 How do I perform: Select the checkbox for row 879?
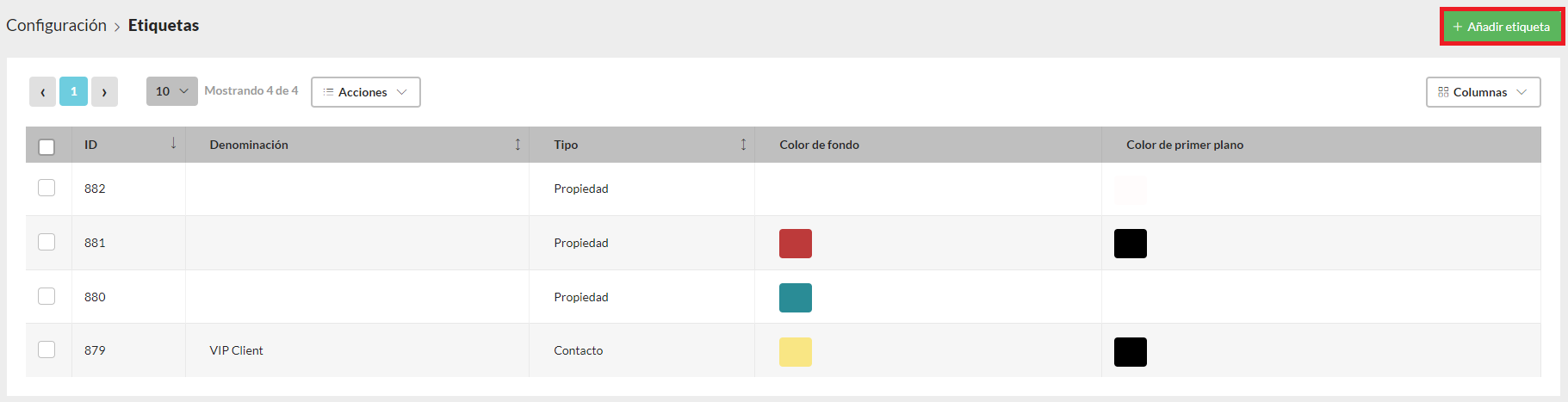click(x=46, y=349)
